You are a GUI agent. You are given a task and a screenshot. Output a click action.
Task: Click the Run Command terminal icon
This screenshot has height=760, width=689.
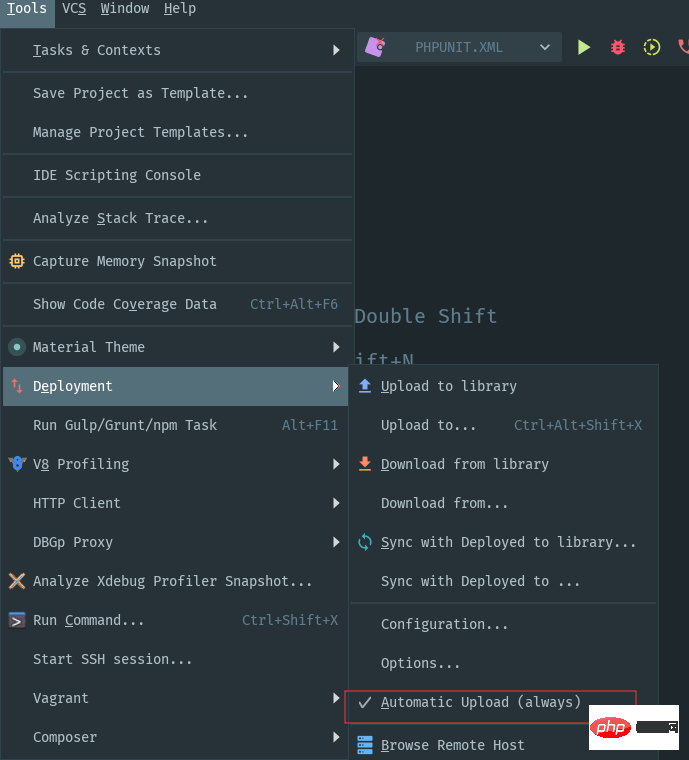pos(17,620)
